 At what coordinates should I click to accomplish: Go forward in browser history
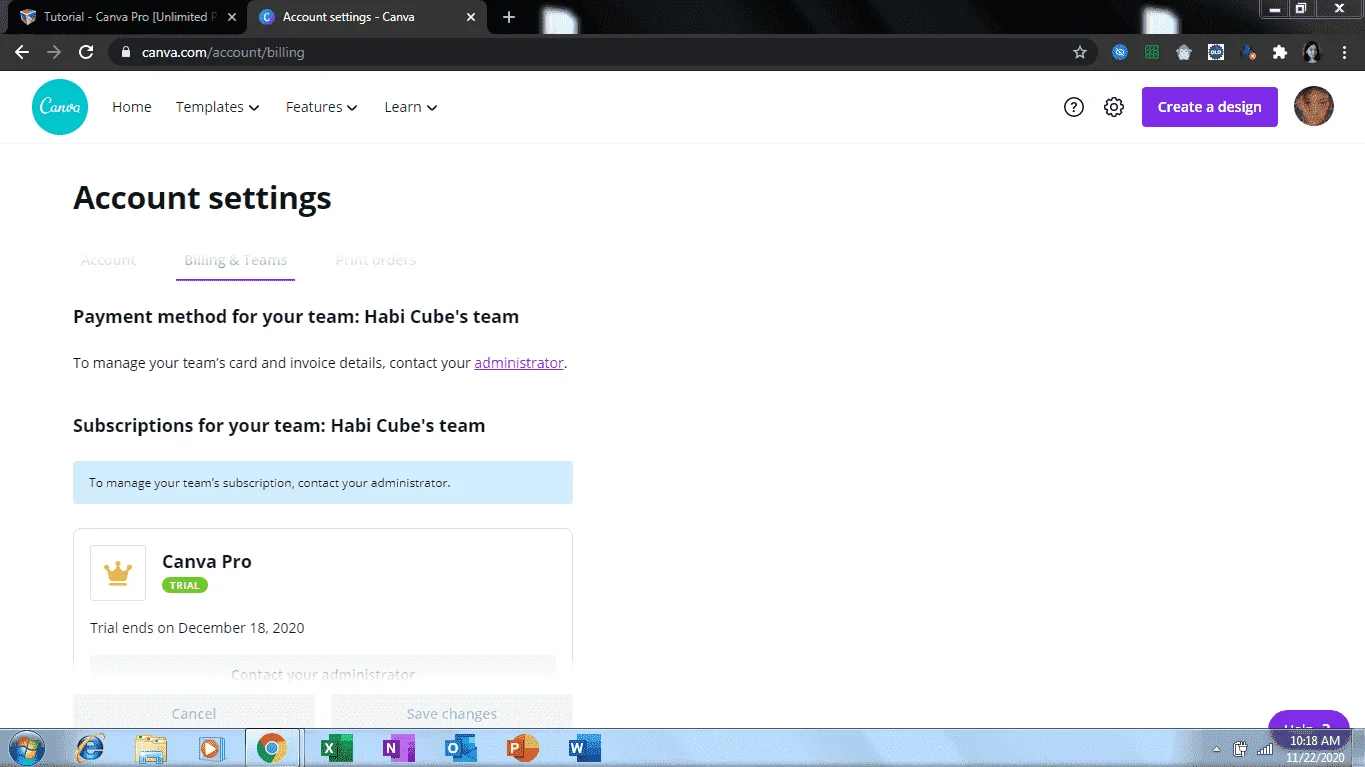coord(54,52)
